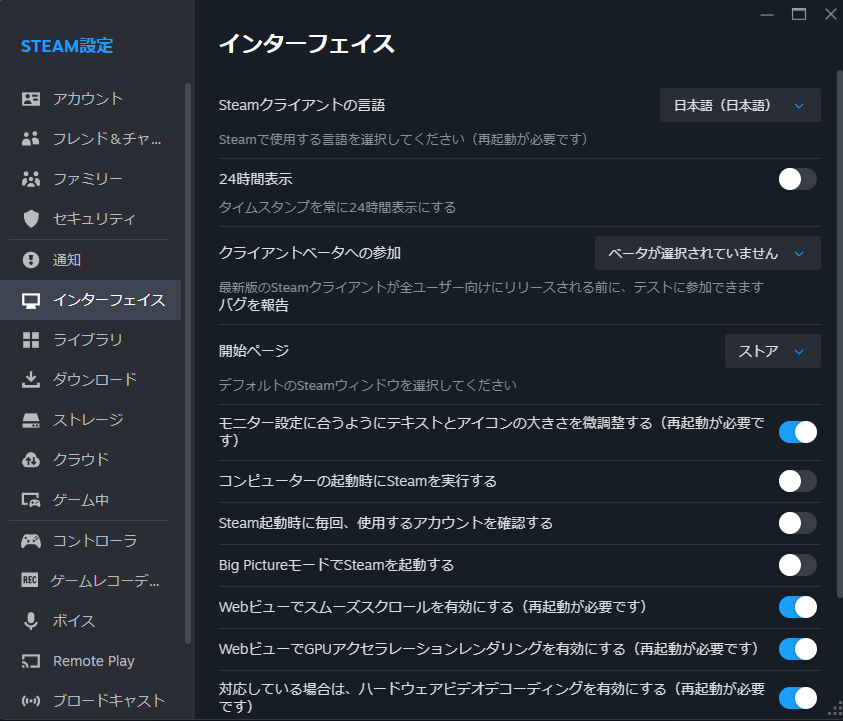Minimize the Steam settings window
The width and height of the screenshot is (843, 721).
pyautogui.click(x=767, y=15)
